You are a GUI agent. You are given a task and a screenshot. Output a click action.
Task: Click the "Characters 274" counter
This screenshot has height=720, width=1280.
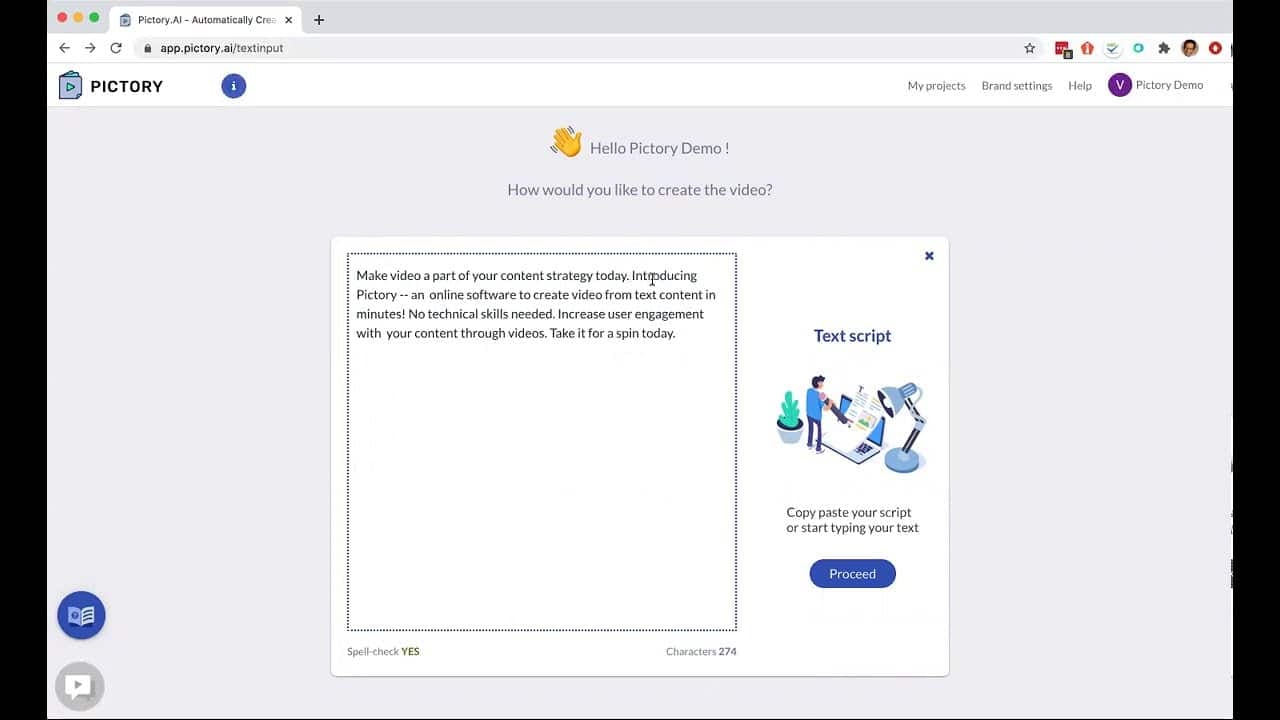(x=701, y=652)
